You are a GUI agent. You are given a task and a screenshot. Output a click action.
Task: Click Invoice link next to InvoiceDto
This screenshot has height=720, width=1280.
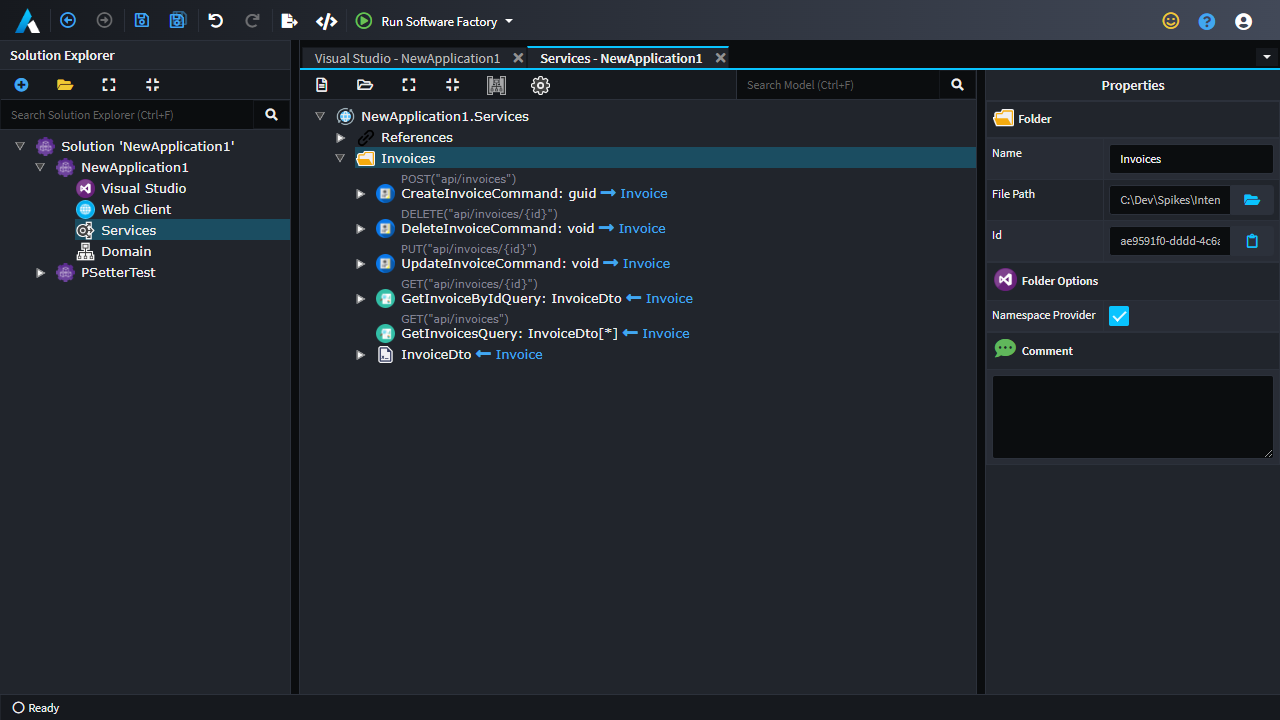point(519,354)
